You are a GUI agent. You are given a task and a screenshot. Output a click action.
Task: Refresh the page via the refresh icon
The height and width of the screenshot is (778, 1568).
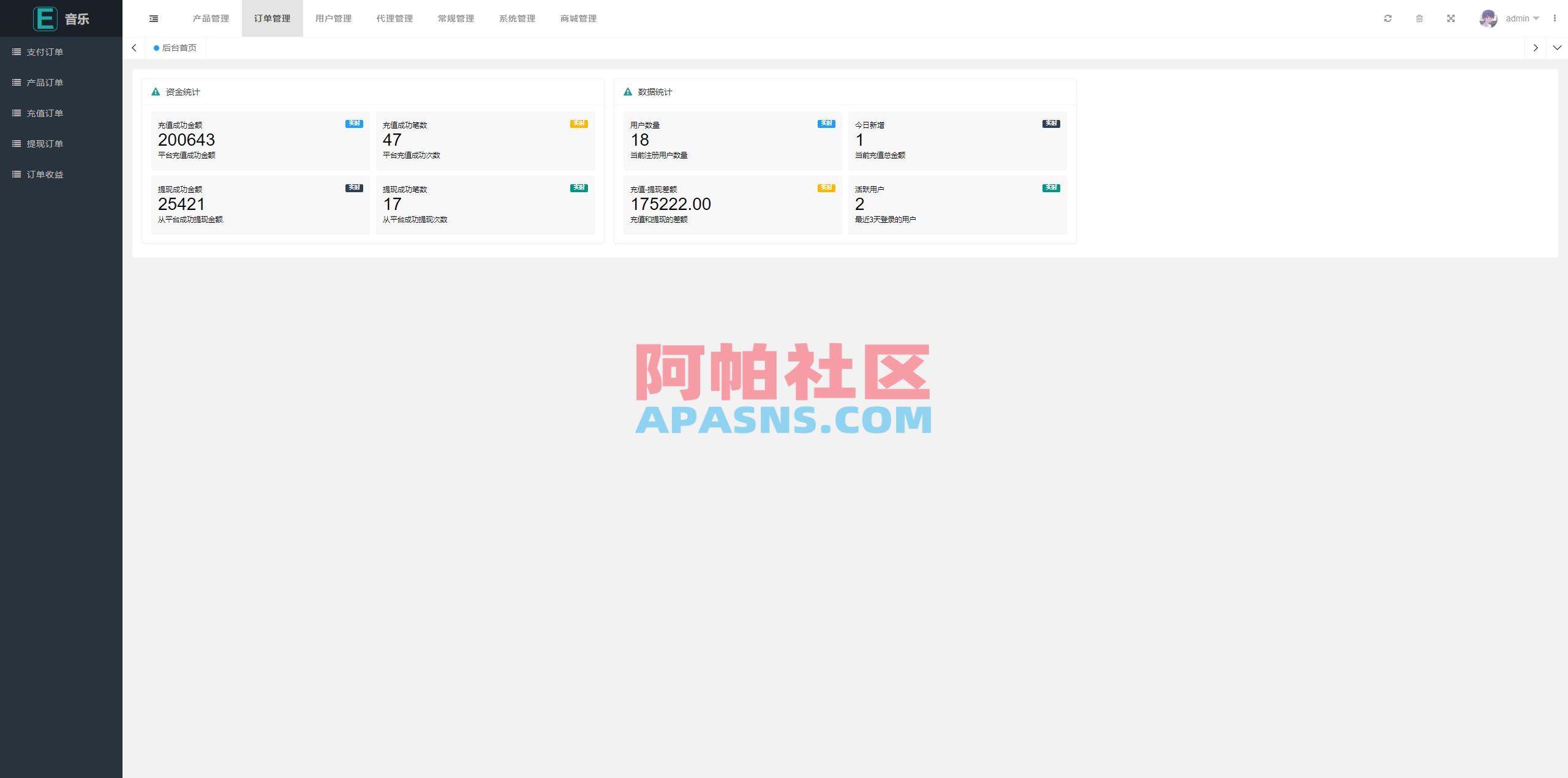1388,18
